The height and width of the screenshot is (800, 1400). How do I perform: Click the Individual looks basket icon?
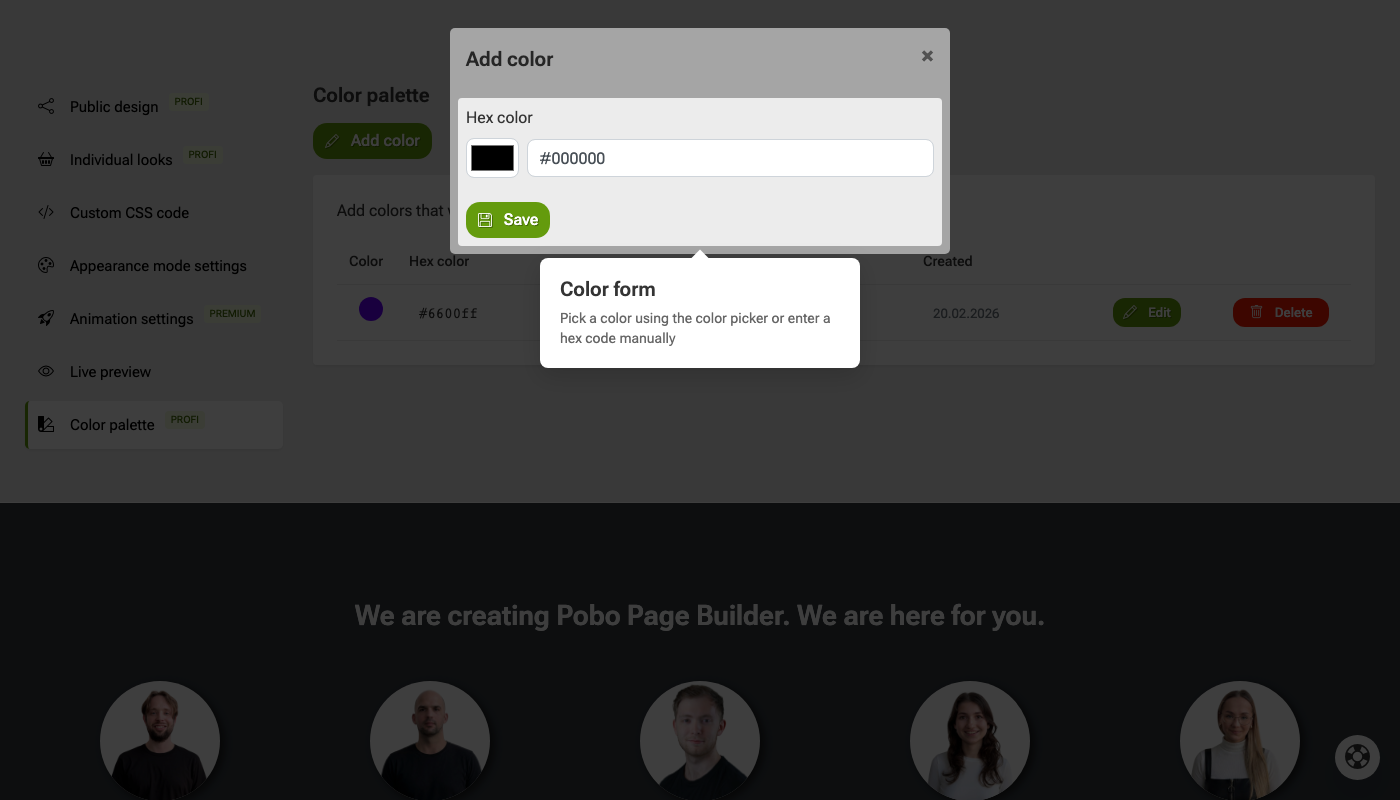[x=46, y=159]
